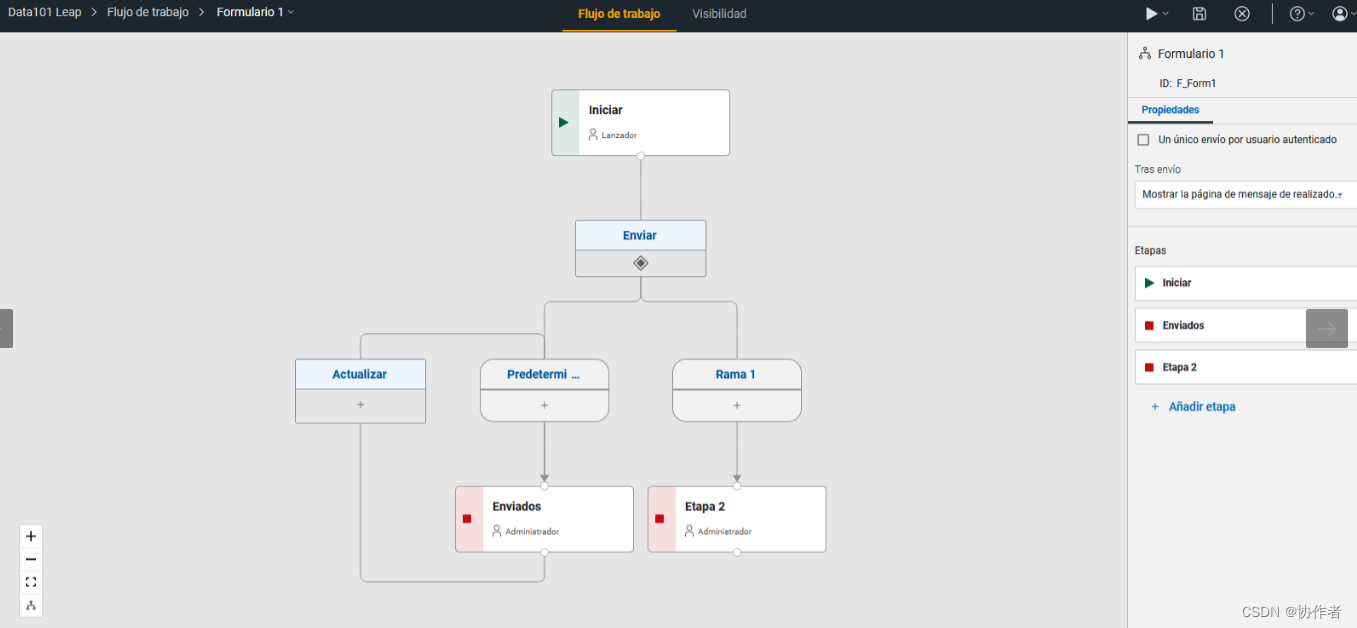Open the user account menu

coord(1344,14)
